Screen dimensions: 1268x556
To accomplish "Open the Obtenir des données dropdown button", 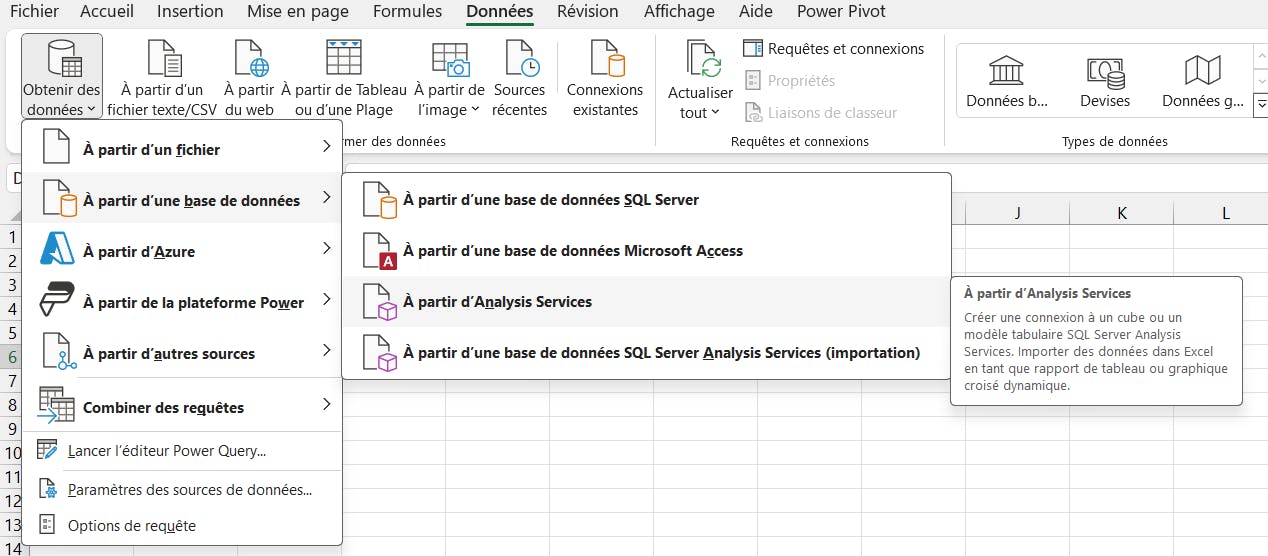I will point(62,77).
